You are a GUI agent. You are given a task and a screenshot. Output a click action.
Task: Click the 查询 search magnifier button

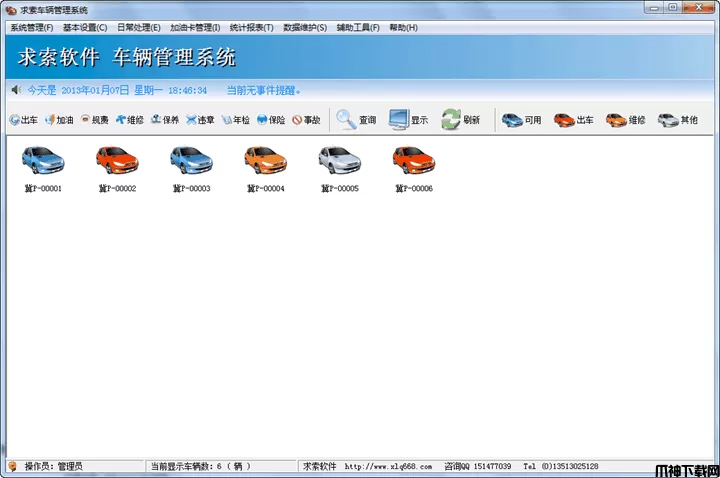coord(356,120)
